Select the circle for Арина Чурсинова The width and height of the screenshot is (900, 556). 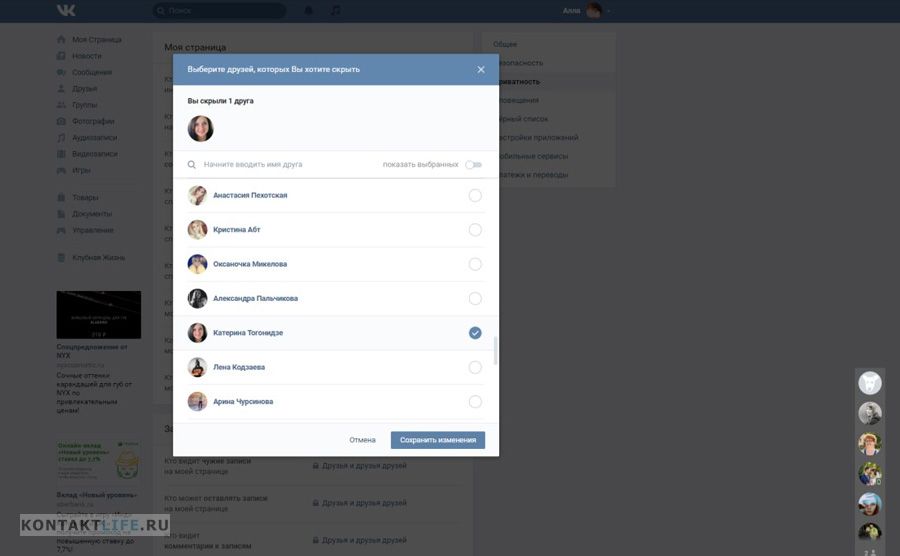pos(475,402)
